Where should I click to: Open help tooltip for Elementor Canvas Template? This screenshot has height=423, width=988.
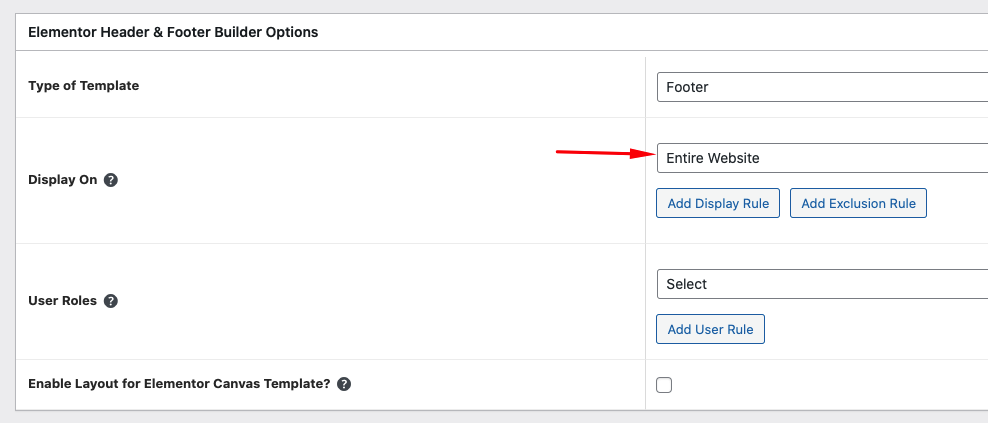click(x=344, y=384)
